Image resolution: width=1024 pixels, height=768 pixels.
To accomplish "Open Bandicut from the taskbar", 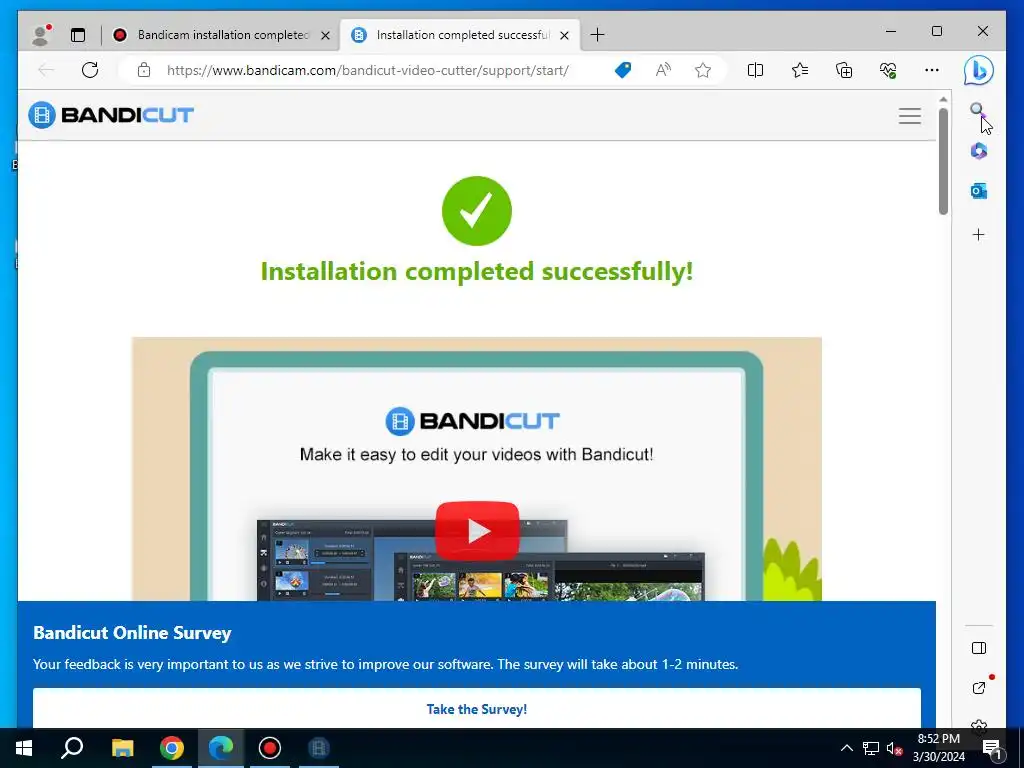I will tap(319, 748).
